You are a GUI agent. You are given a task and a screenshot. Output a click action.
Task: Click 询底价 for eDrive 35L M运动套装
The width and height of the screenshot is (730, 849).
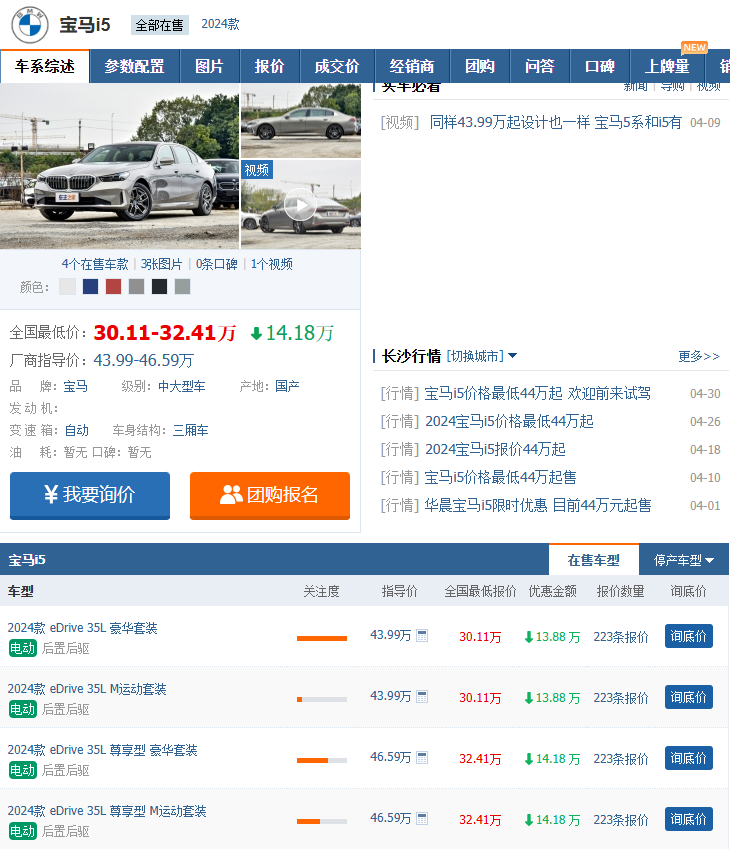coord(688,697)
